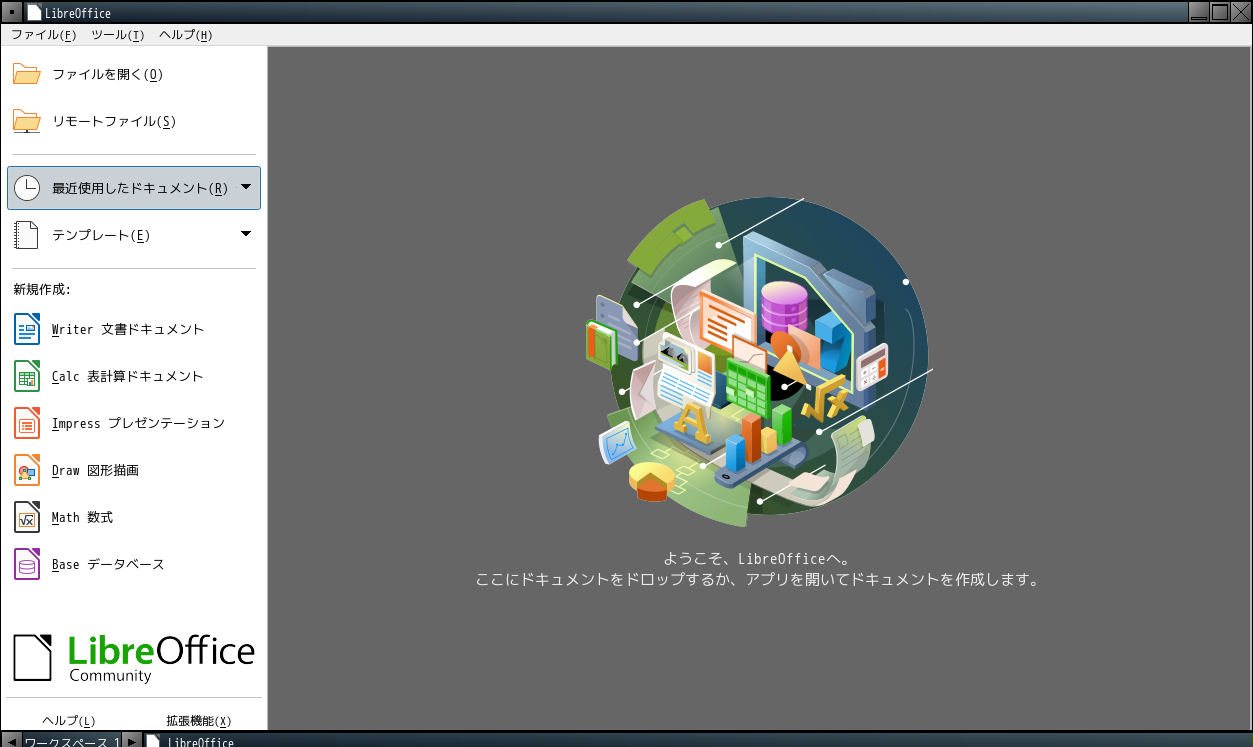Click the Impress presentation icon
Image resolution: width=1253 pixels, height=747 pixels.
tap(27, 423)
